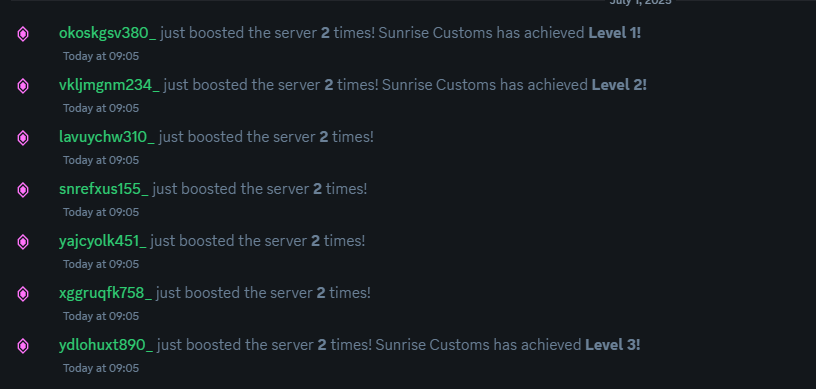Open the profile of lavuychw310_
Image resolution: width=816 pixels, height=389 pixels.
(x=107, y=137)
